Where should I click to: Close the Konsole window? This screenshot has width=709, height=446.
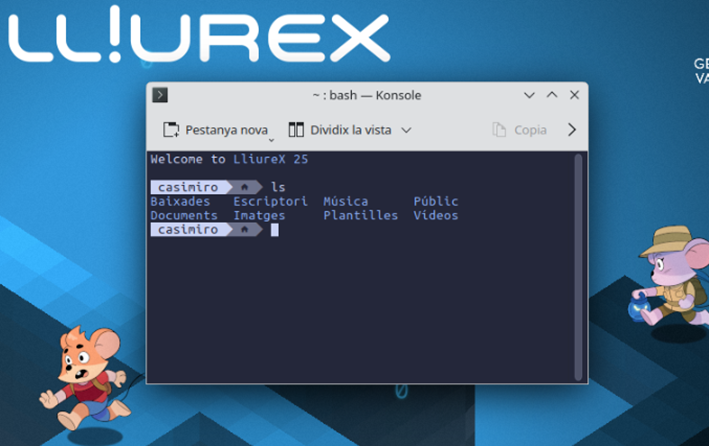(574, 95)
